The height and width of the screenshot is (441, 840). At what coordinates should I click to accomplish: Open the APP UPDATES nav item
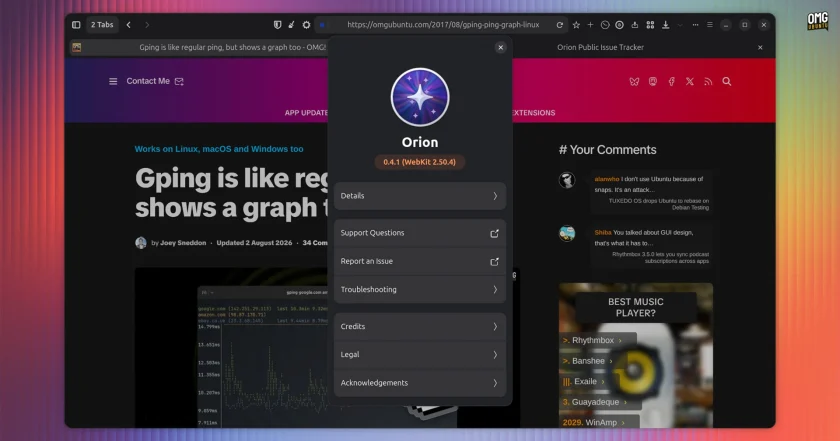point(306,113)
